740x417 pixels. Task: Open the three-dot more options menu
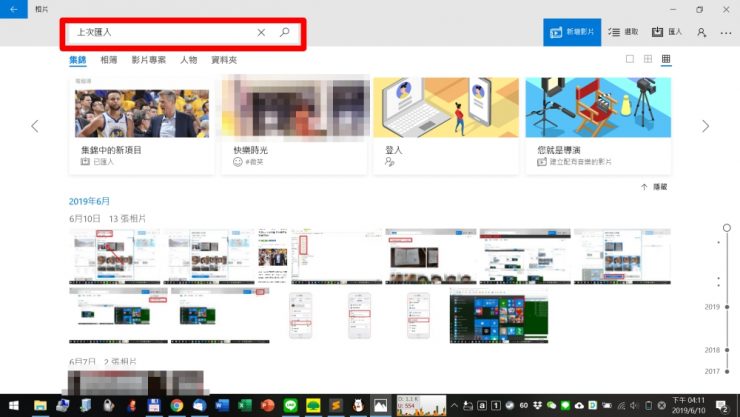point(726,32)
